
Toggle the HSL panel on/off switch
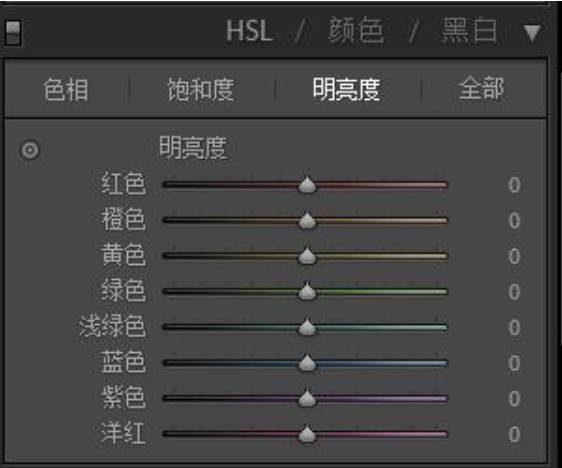pyautogui.click(x=13, y=33)
